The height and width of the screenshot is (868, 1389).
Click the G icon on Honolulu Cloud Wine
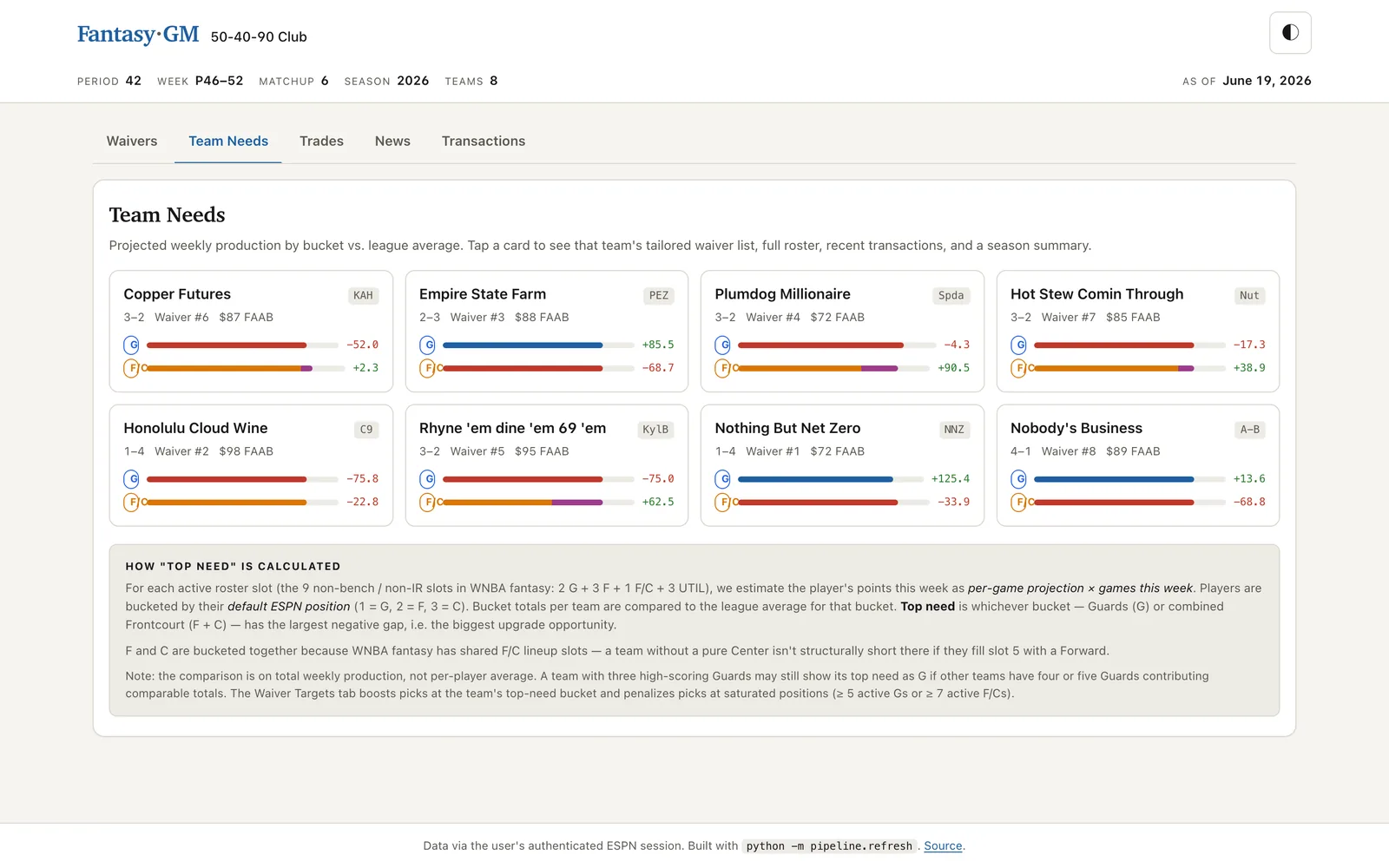pyautogui.click(x=132, y=478)
